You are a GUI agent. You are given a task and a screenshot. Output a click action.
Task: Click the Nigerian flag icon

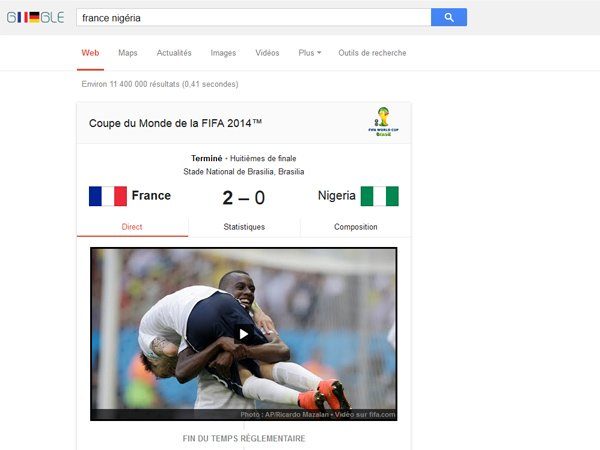point(380,196)
